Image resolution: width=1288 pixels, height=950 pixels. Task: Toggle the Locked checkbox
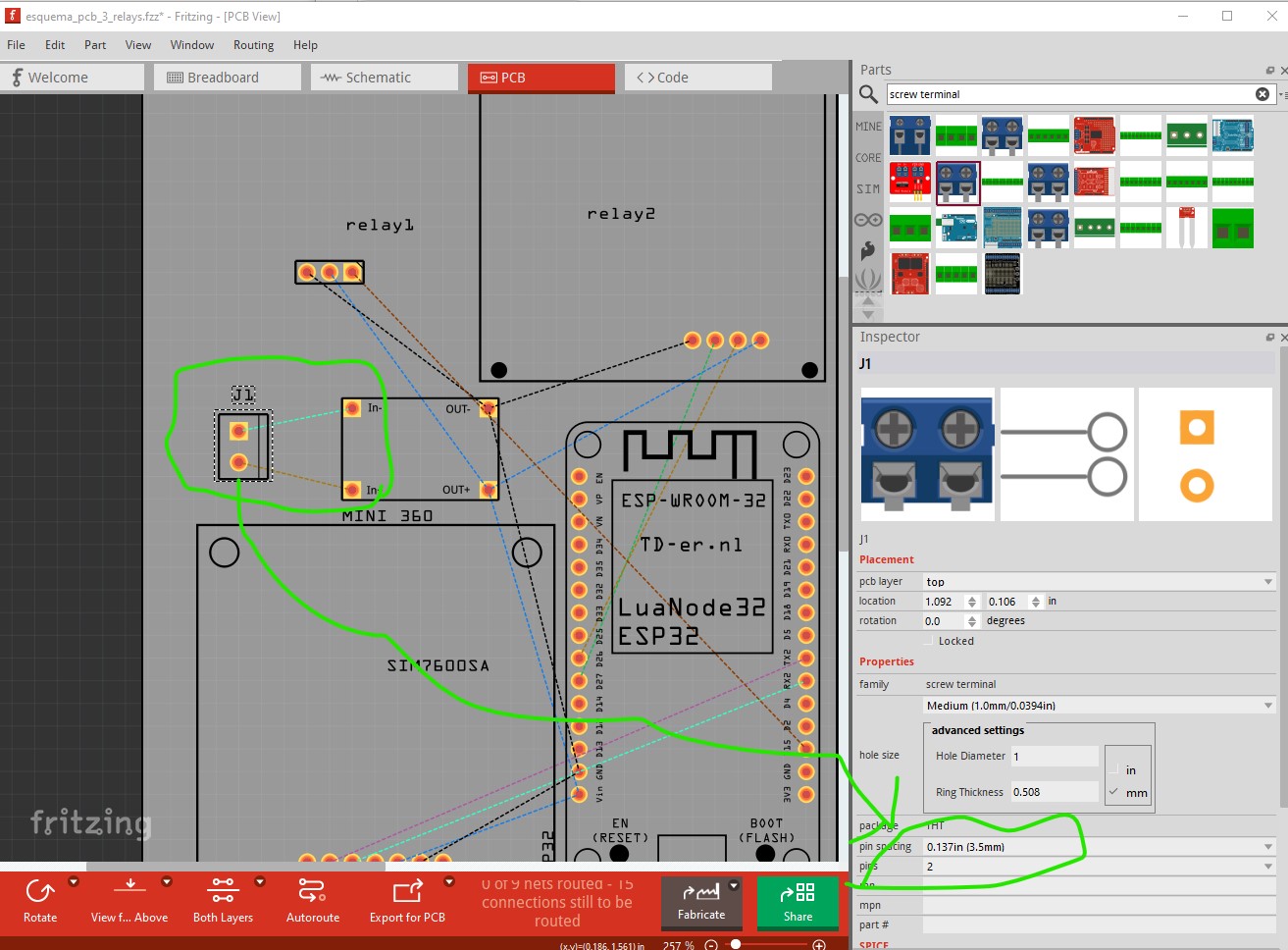tap(929, 641)
